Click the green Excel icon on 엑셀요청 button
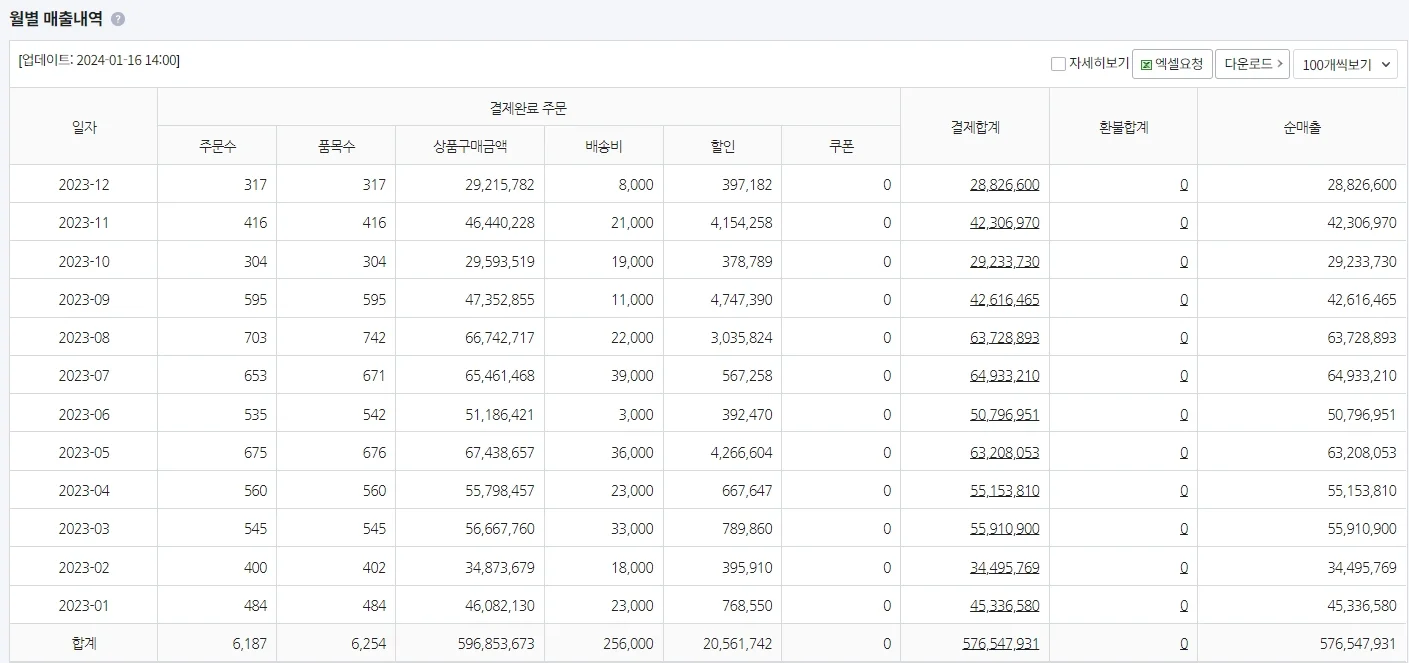Viewport: 1409px width, 663px height. coord(1145,63)
